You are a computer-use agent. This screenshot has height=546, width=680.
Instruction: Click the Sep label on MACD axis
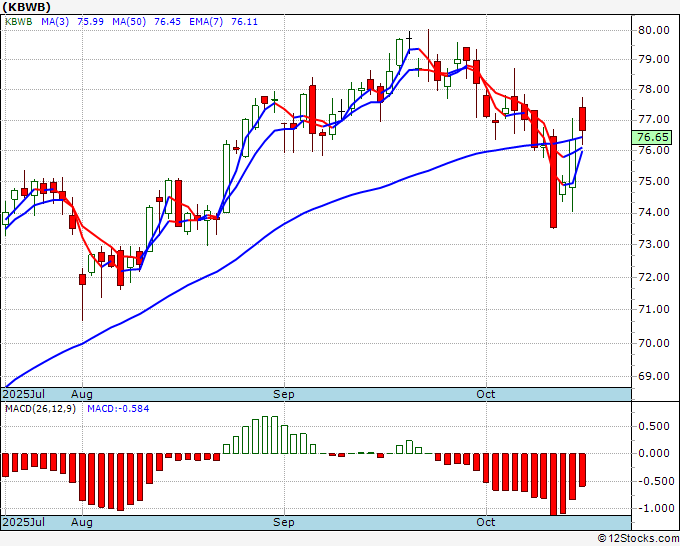tap(284, 522)
